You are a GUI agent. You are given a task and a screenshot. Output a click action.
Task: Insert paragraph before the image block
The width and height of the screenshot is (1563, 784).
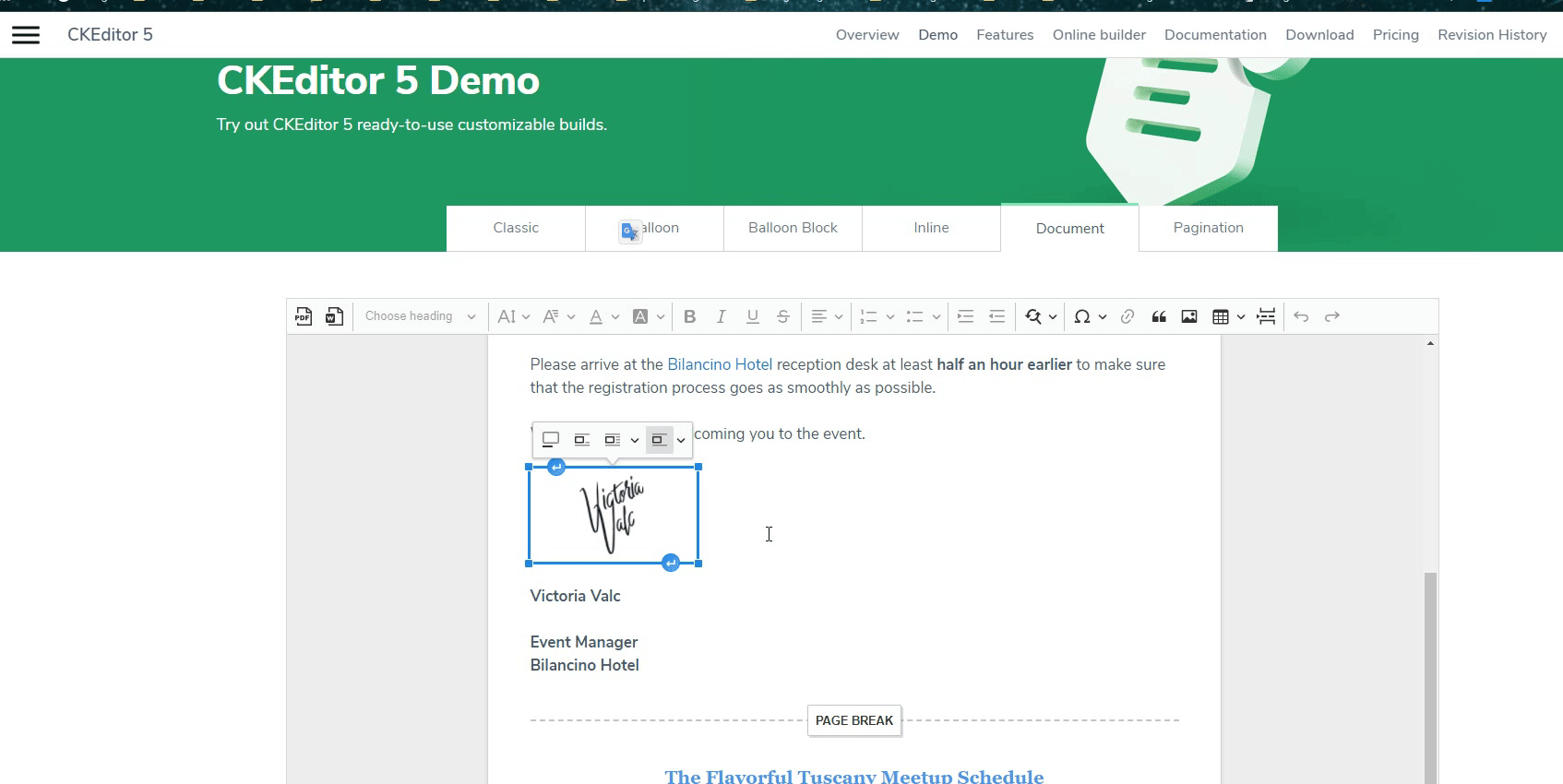(x=556, y=467)
